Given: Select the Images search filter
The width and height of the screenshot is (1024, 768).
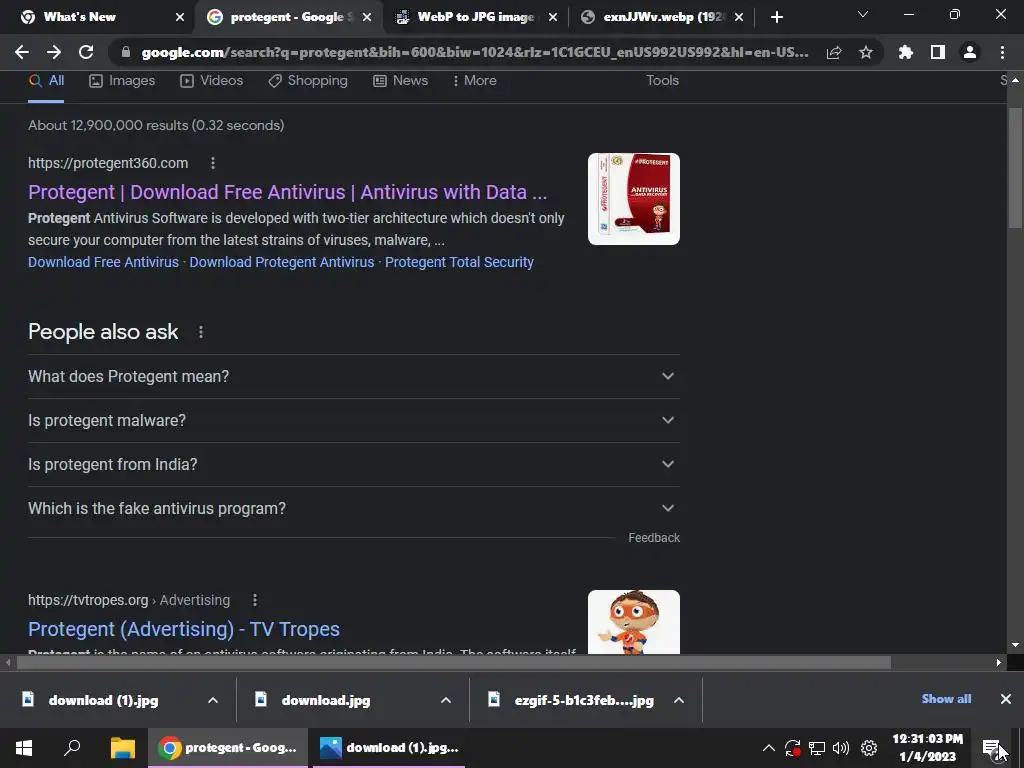Looking at the screenshot, I should pyautogui.click(x=122, y=81).
